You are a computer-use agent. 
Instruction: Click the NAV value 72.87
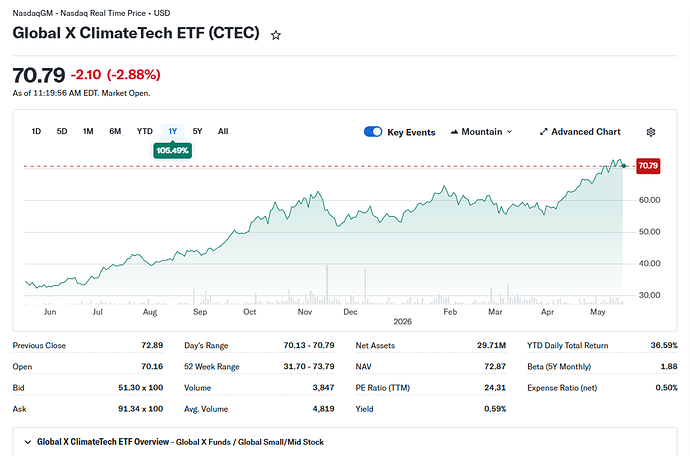click(x=495, y=366)
